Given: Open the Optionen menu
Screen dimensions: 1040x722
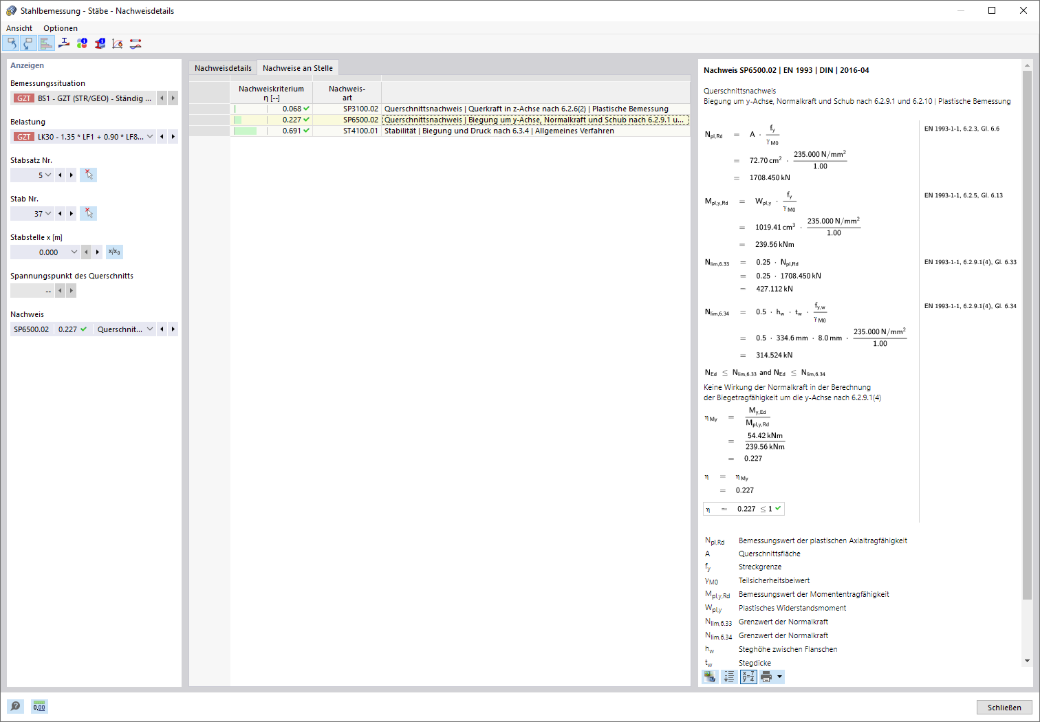Looking at the screenshot, I should pos(60,29).
